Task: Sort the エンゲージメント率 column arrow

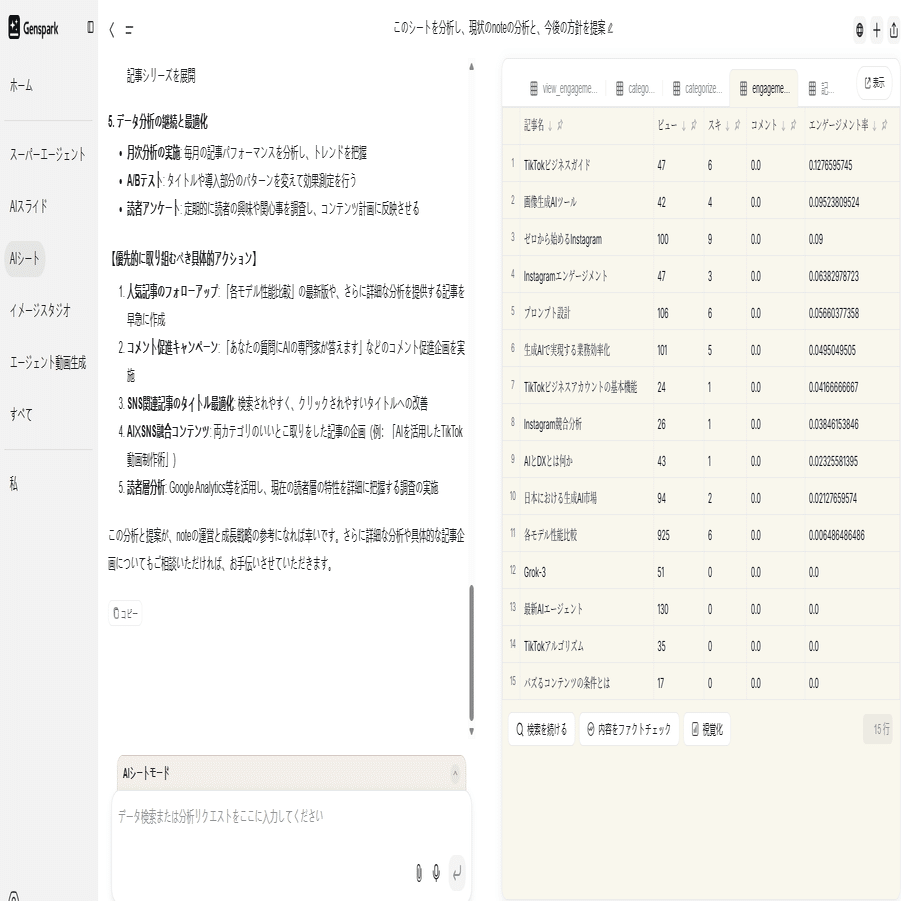Action: pyautogui.click(x=875, y=125)
